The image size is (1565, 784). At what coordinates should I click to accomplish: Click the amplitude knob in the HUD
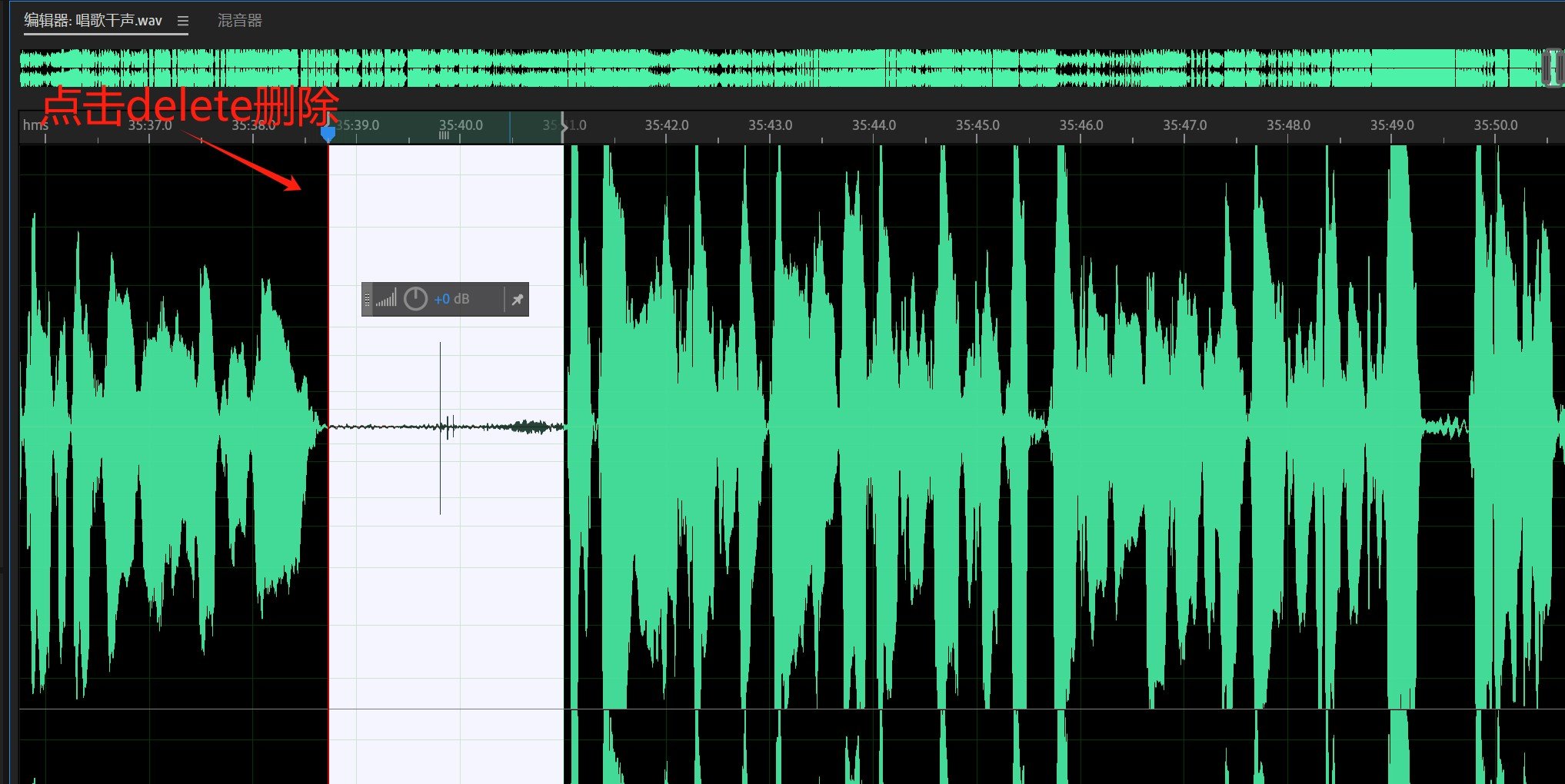pyautogui.click(x=415, y=299)
